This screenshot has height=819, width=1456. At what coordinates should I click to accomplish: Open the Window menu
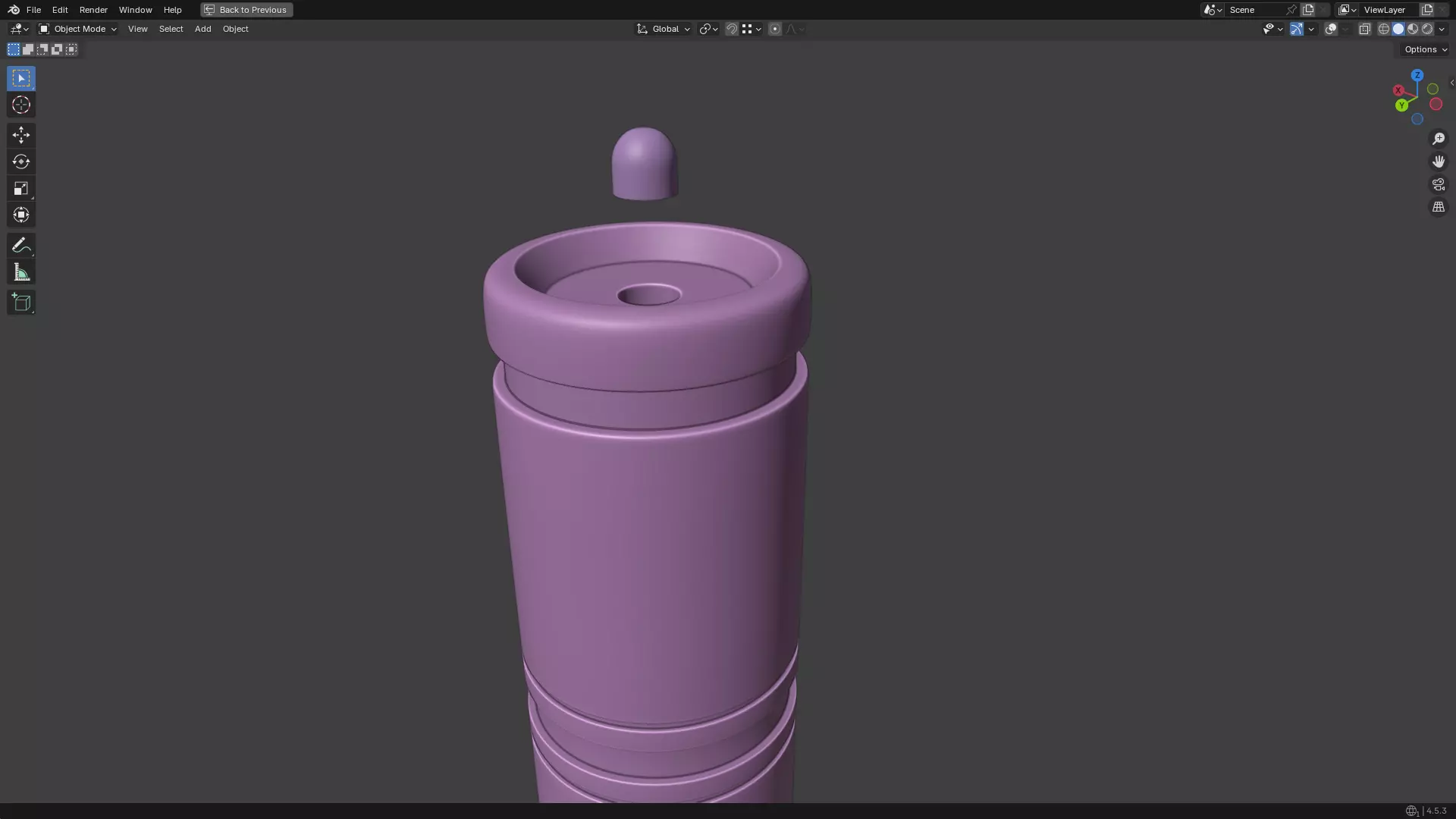pos(136,10)
